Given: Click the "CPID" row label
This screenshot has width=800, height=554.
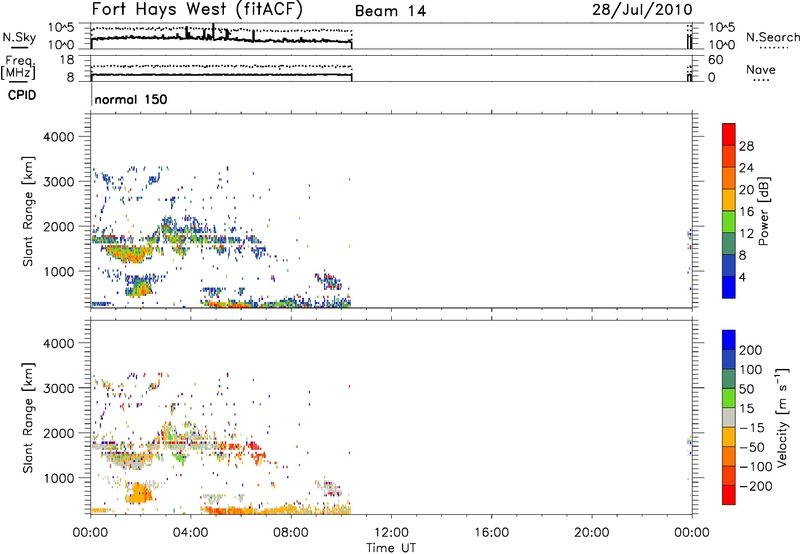Looking at the screenshot, I should click(x=22, y=95).
